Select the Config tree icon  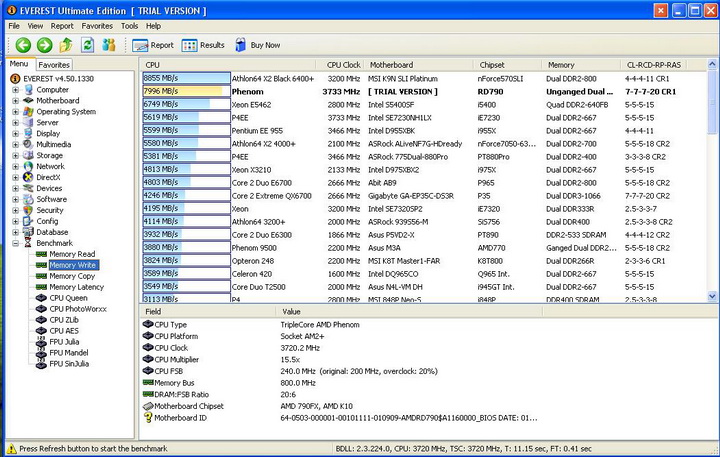point(28,221)
